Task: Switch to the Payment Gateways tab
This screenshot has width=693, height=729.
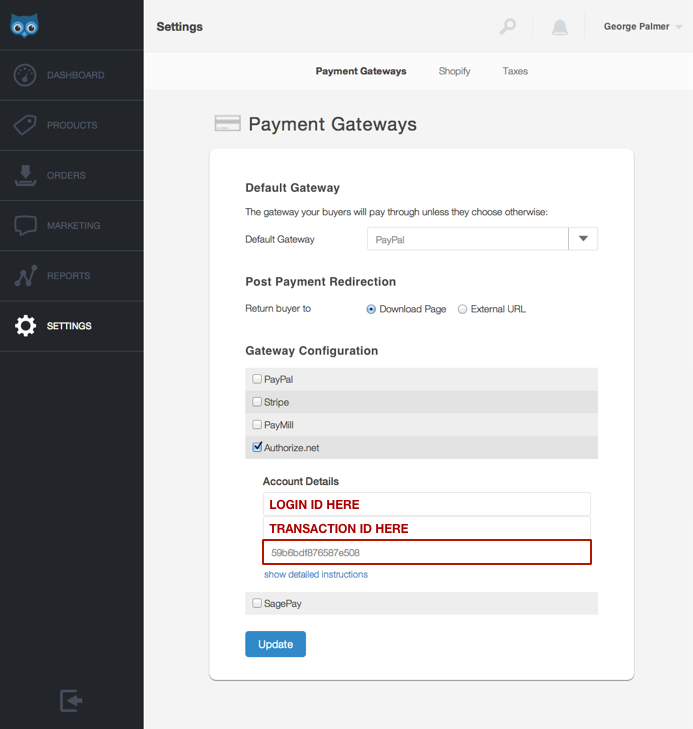Action: (x=361, y=71)
